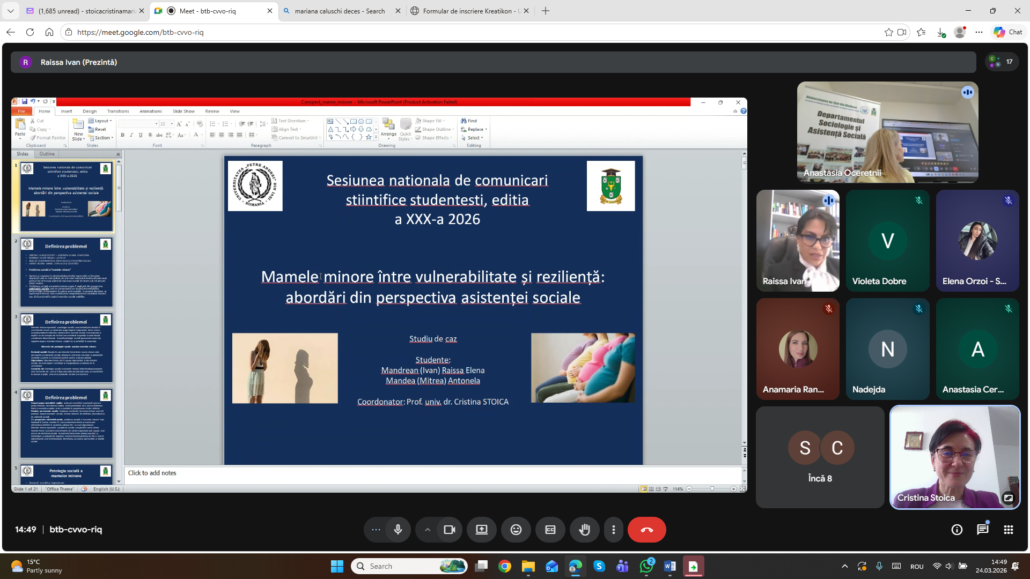1030x579 pixels.
Task: Open the ROU keyboard language switcher
Action: [x=917, y=567]
